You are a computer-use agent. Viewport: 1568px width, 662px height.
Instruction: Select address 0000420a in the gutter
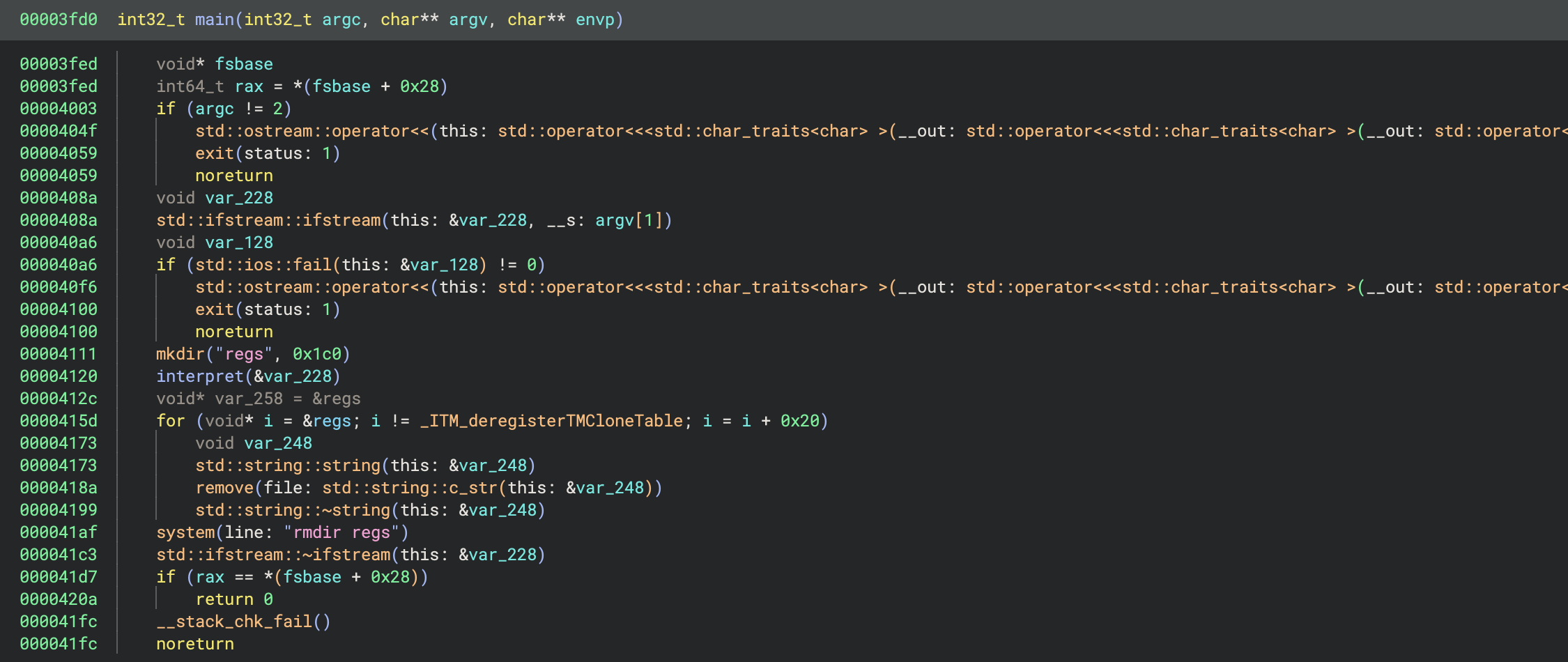(x=59, y=599)
